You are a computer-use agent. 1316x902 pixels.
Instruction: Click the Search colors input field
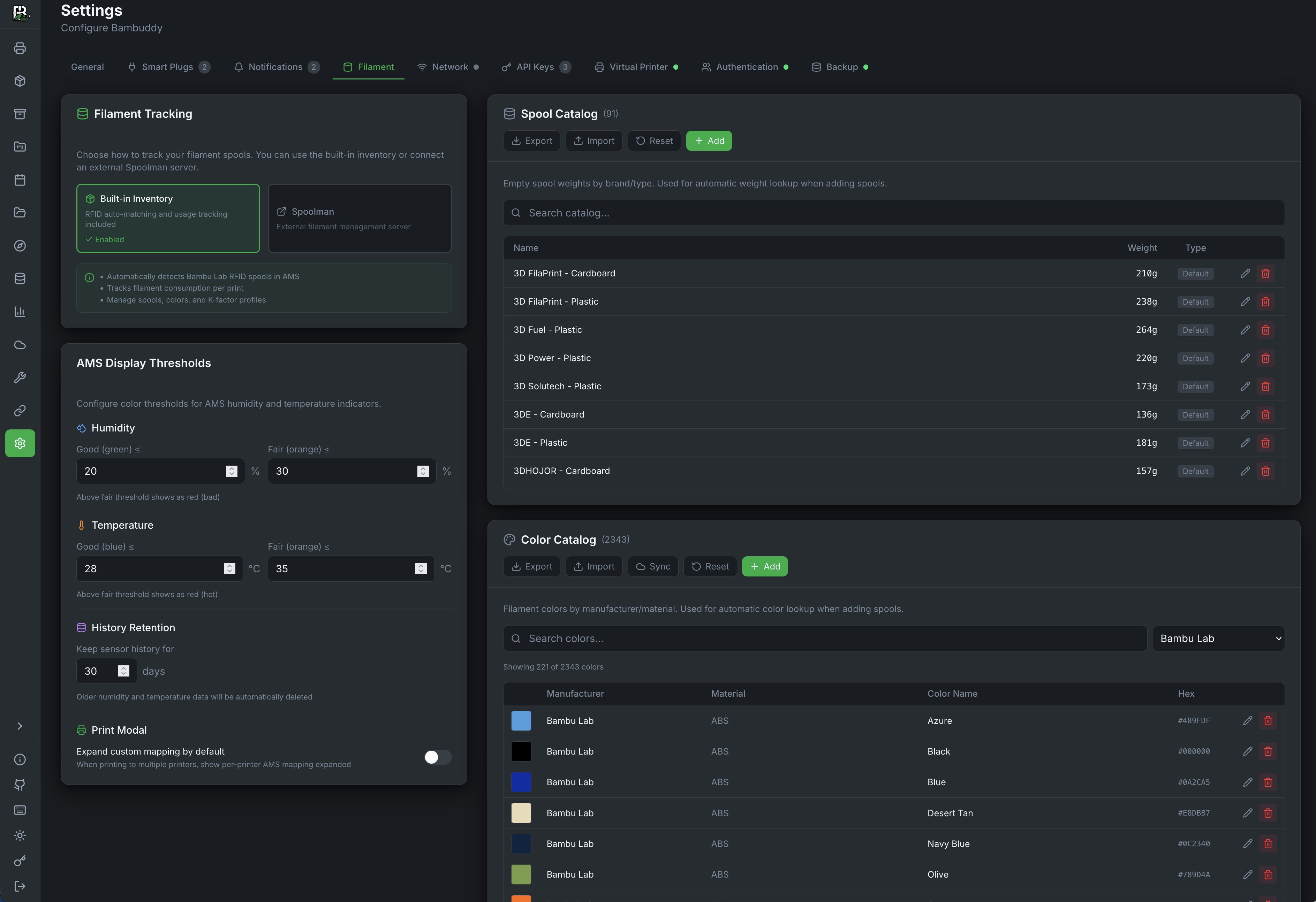point(824,638)
